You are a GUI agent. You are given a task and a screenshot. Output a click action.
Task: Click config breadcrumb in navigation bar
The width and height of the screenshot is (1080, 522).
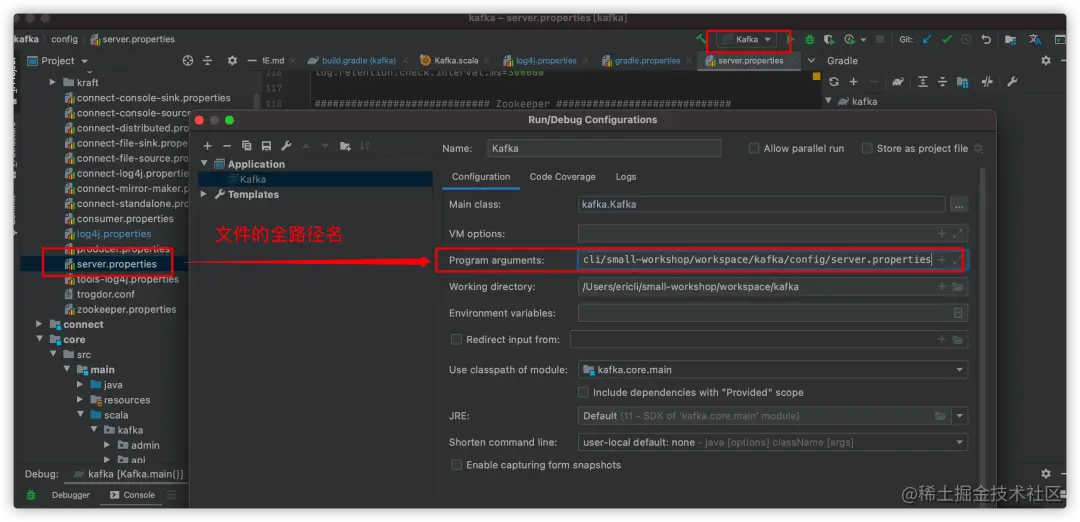pos(65,39)
